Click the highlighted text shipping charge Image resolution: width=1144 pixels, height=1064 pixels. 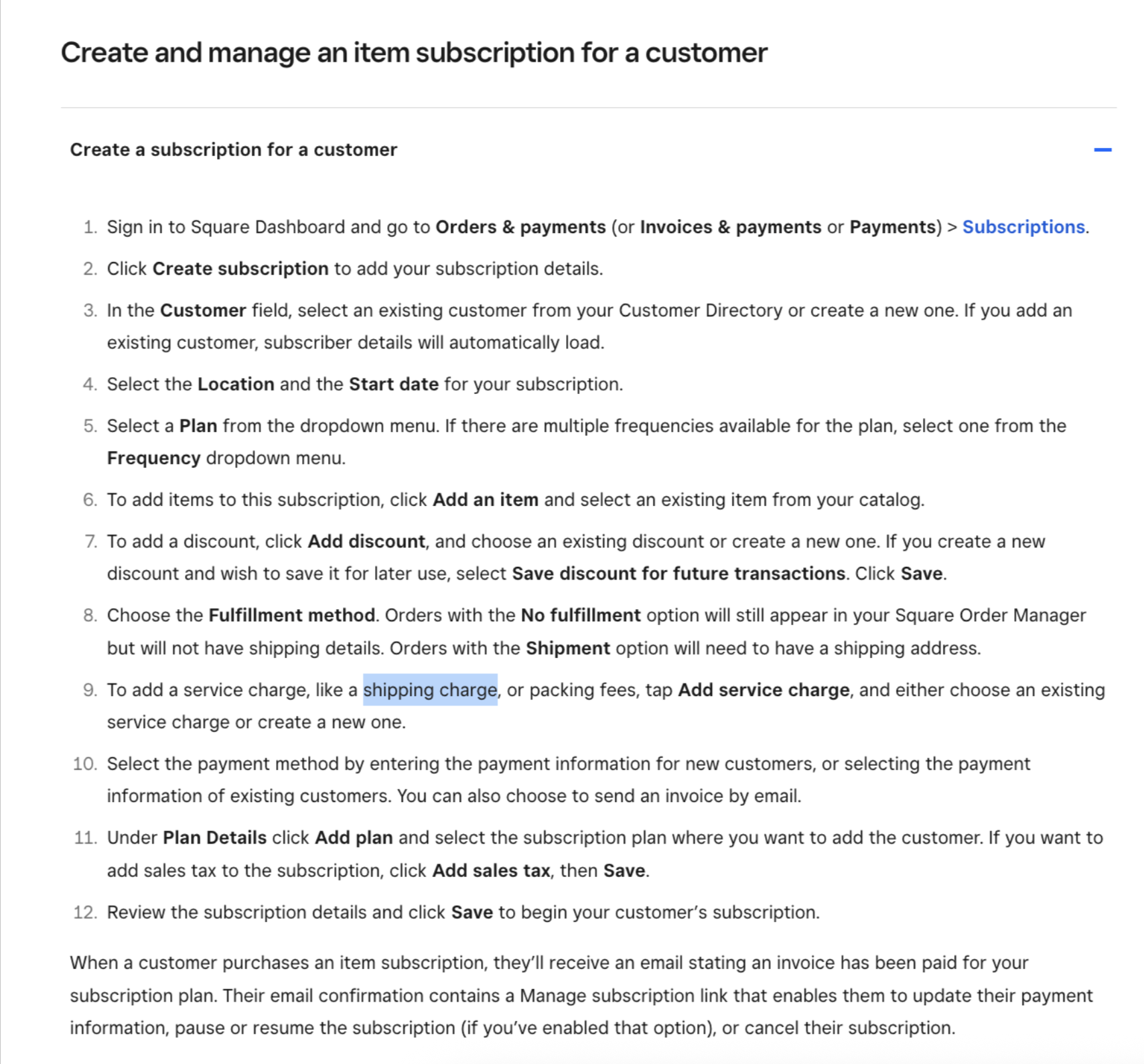(429, 690)
